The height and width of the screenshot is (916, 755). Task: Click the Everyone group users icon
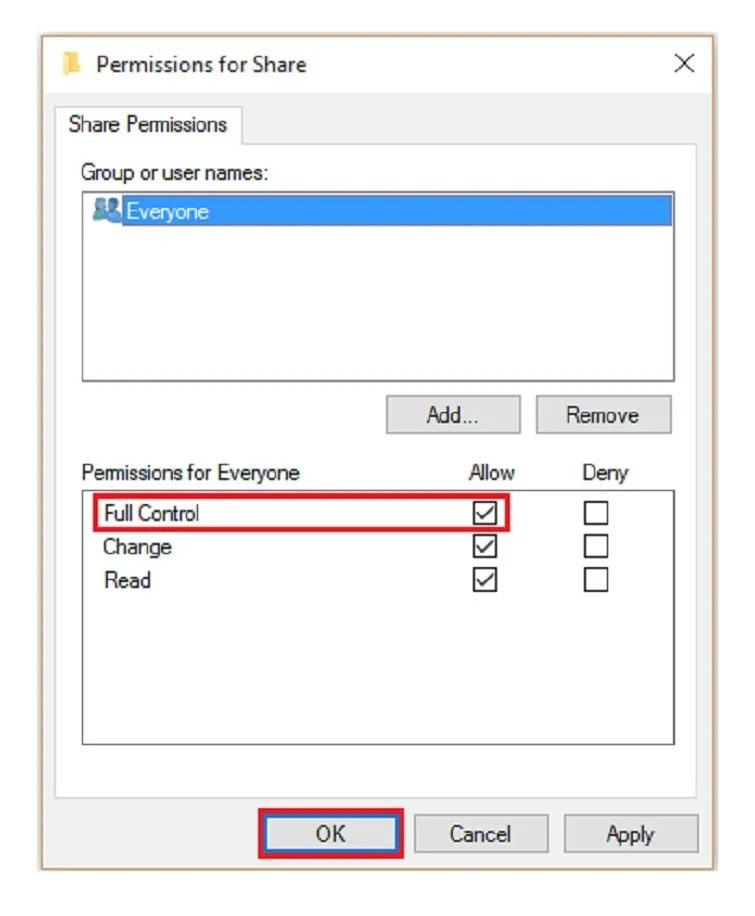pos(105,211)
